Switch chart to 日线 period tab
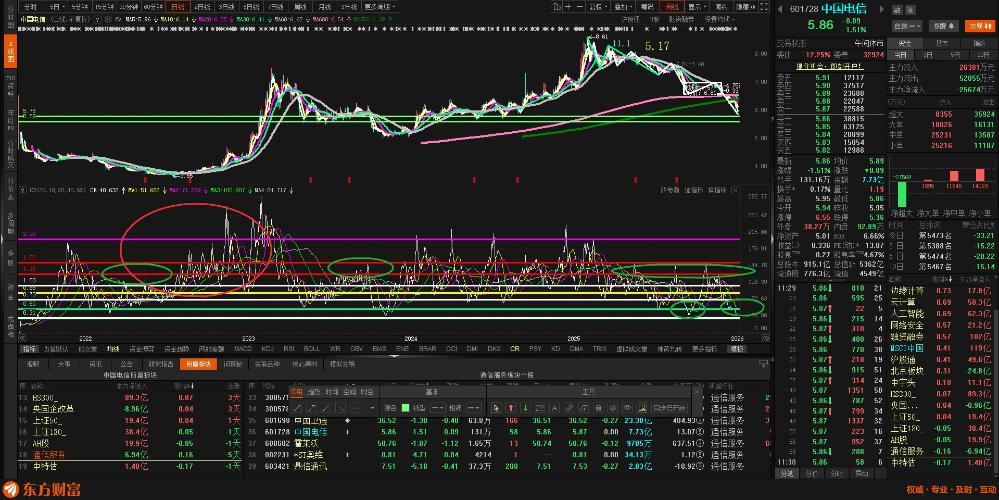 click(177, 6)
